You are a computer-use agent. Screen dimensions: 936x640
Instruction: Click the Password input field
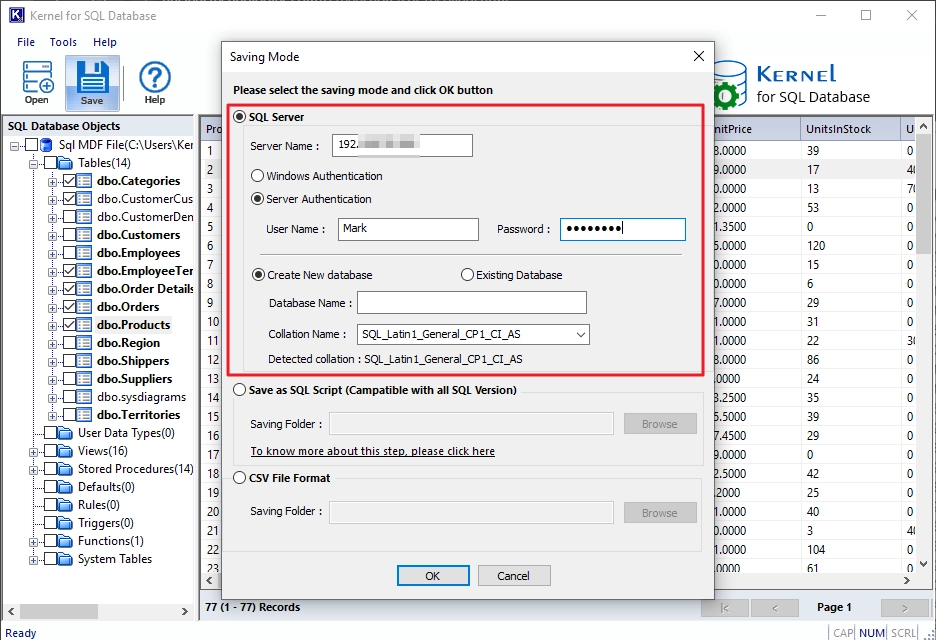623,229
